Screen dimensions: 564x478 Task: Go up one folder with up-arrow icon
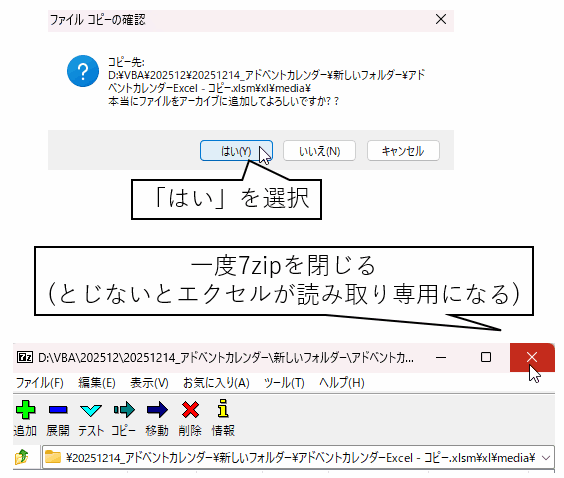coord(22,457)
